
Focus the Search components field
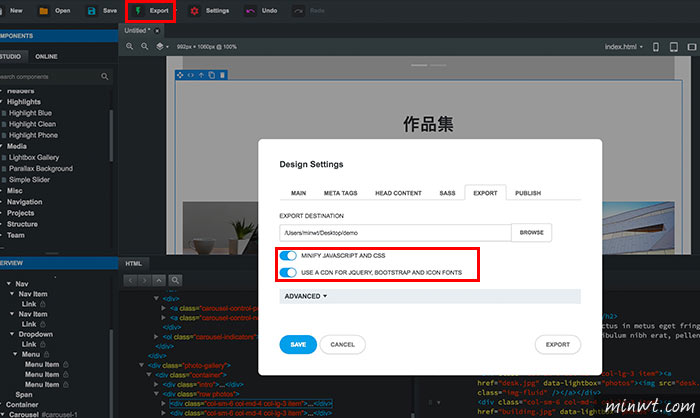(x=49, y=77)
